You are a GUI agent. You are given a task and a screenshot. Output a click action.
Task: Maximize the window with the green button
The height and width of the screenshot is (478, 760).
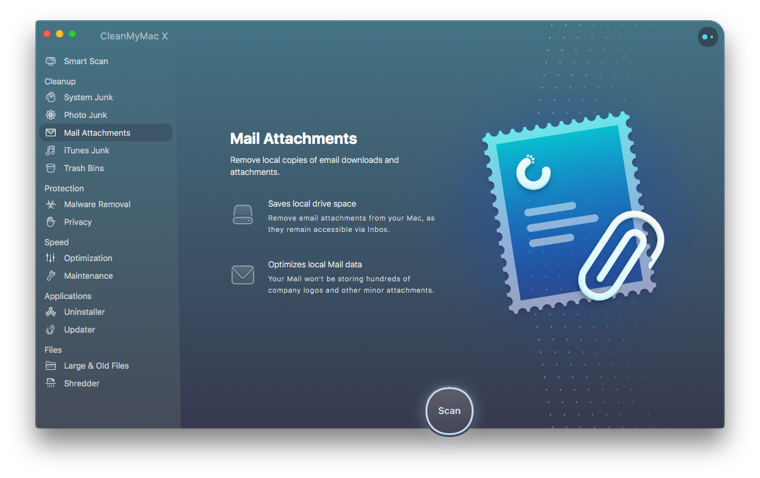72,34
